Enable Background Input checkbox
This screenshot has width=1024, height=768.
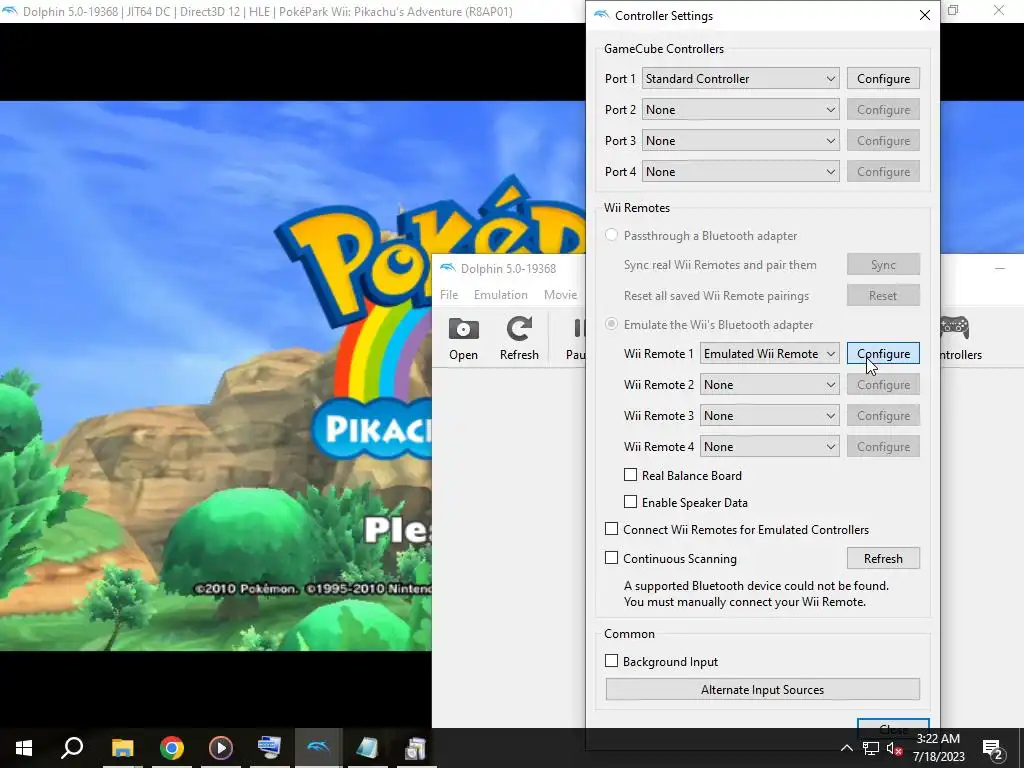point(611,661)
